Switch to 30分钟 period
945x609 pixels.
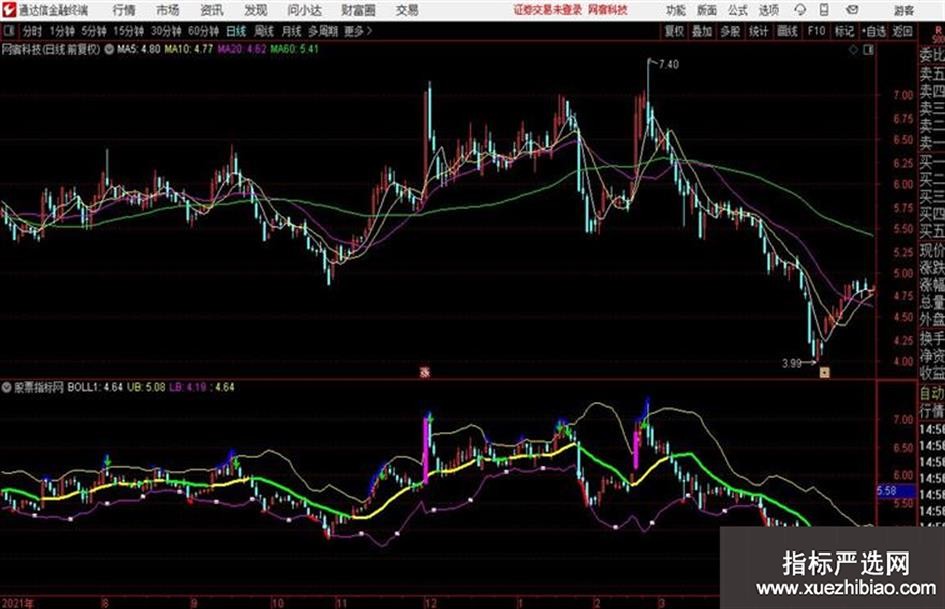click(166, 31)
